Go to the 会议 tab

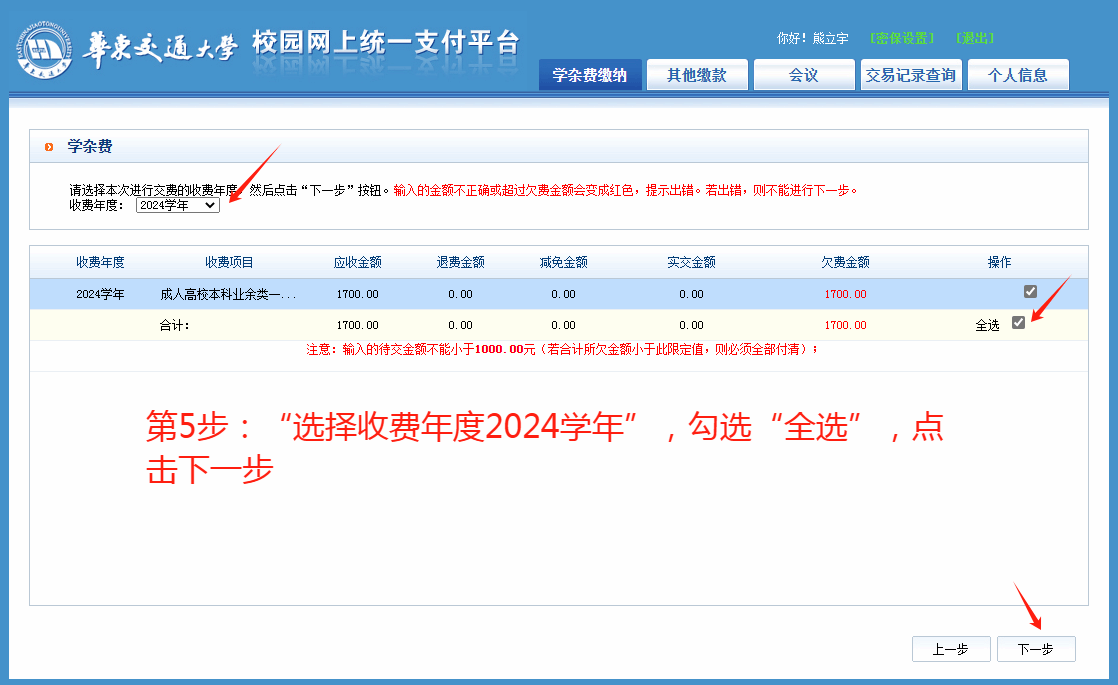804,75
